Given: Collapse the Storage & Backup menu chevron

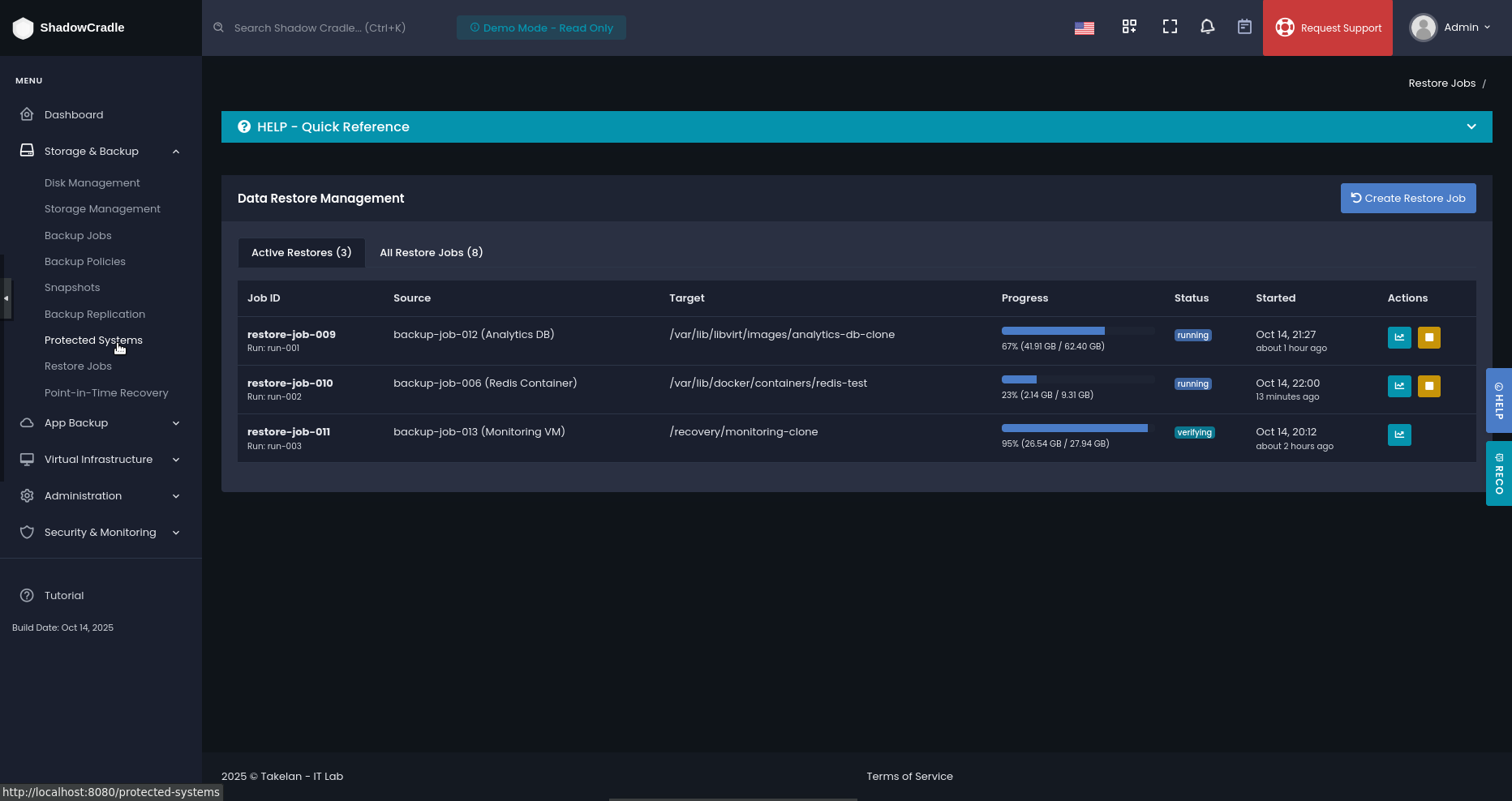Looking at the screenshot, I should click(x=176, y=152).
